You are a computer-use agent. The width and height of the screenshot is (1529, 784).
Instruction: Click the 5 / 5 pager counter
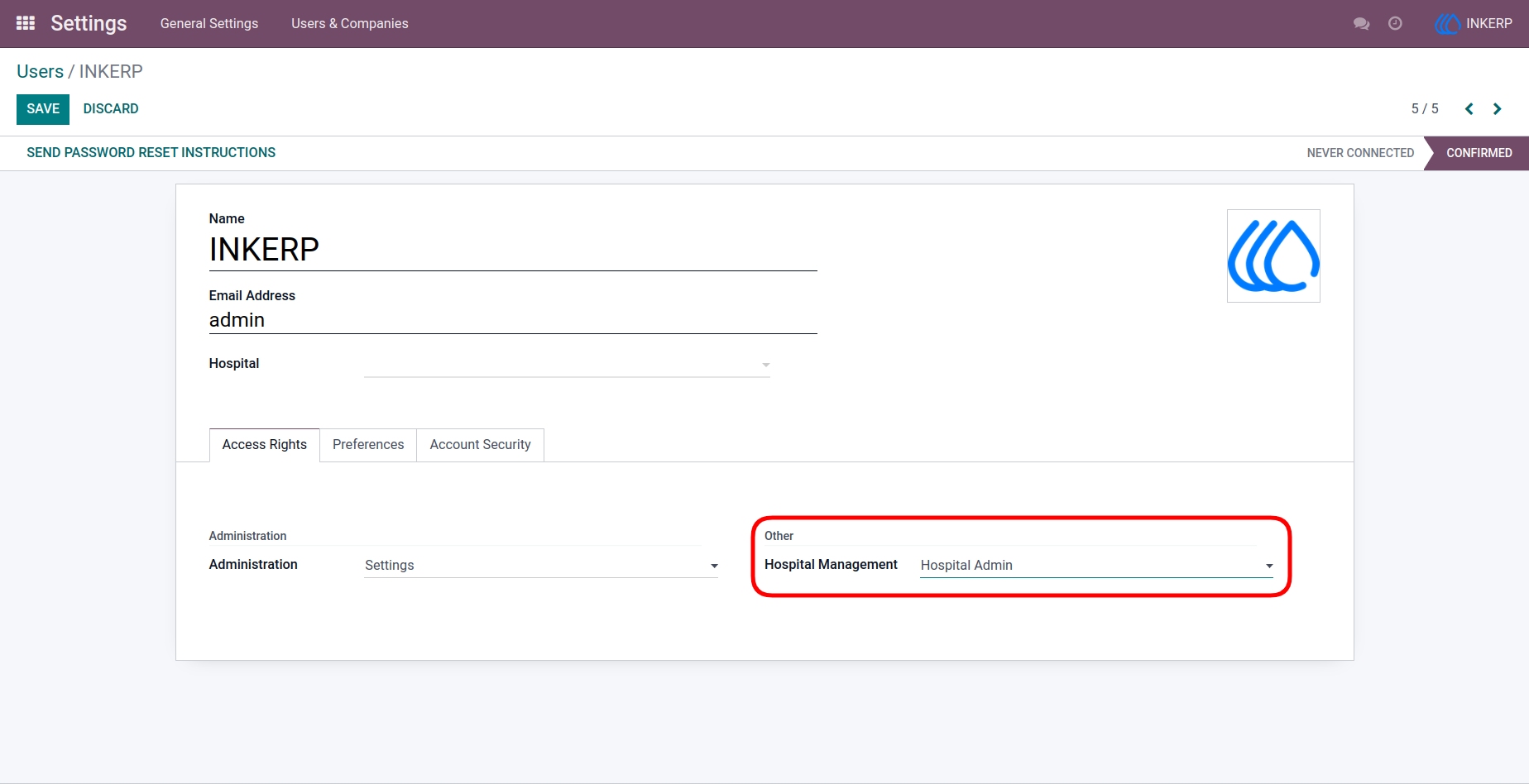pyautogui.click(x=1425, y=109)
